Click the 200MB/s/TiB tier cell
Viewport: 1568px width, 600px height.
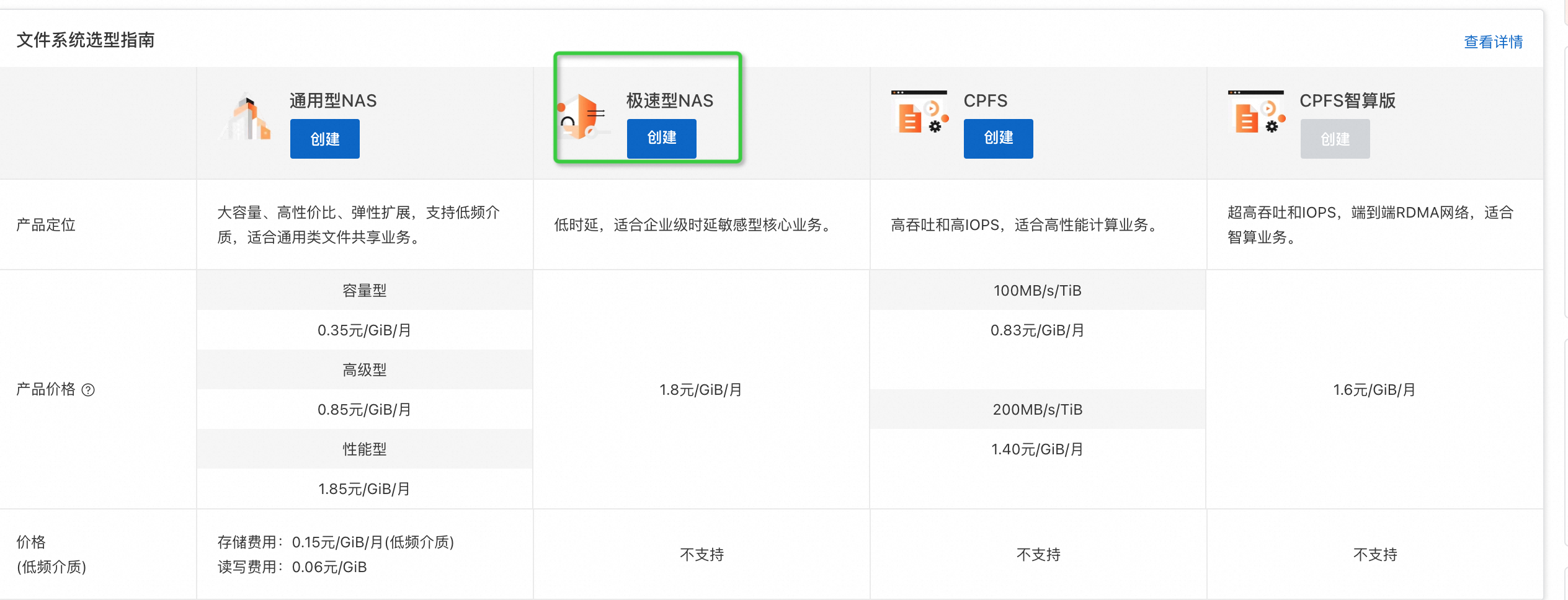1038,409
